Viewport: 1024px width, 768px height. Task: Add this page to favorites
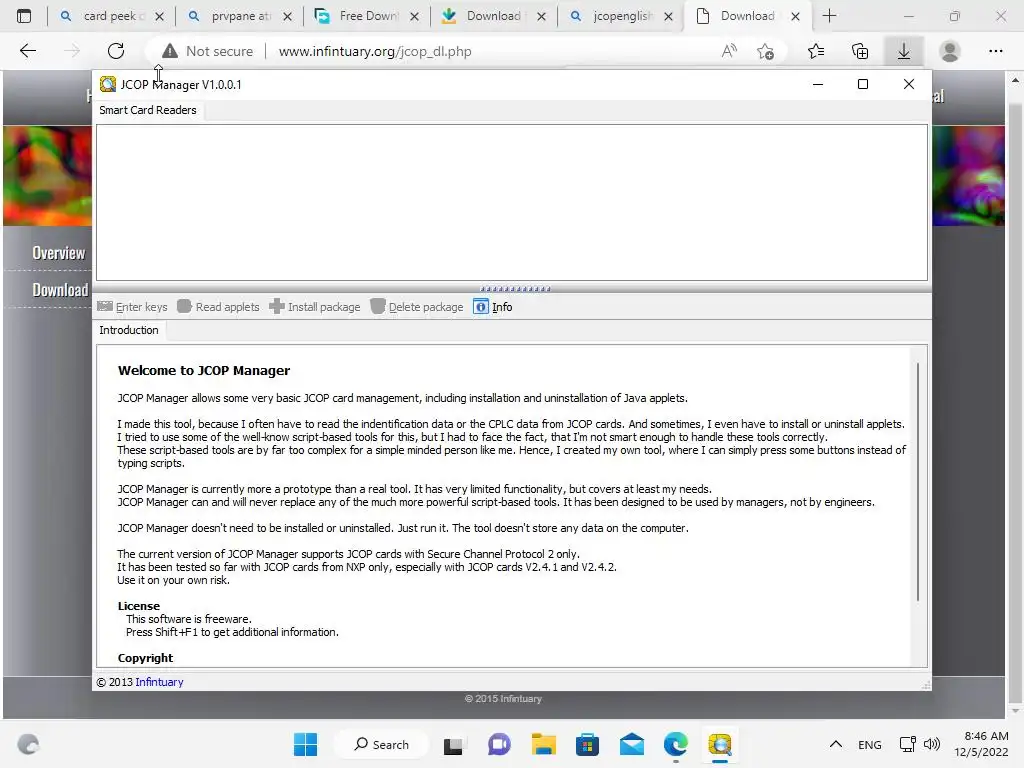coord(765,51)
